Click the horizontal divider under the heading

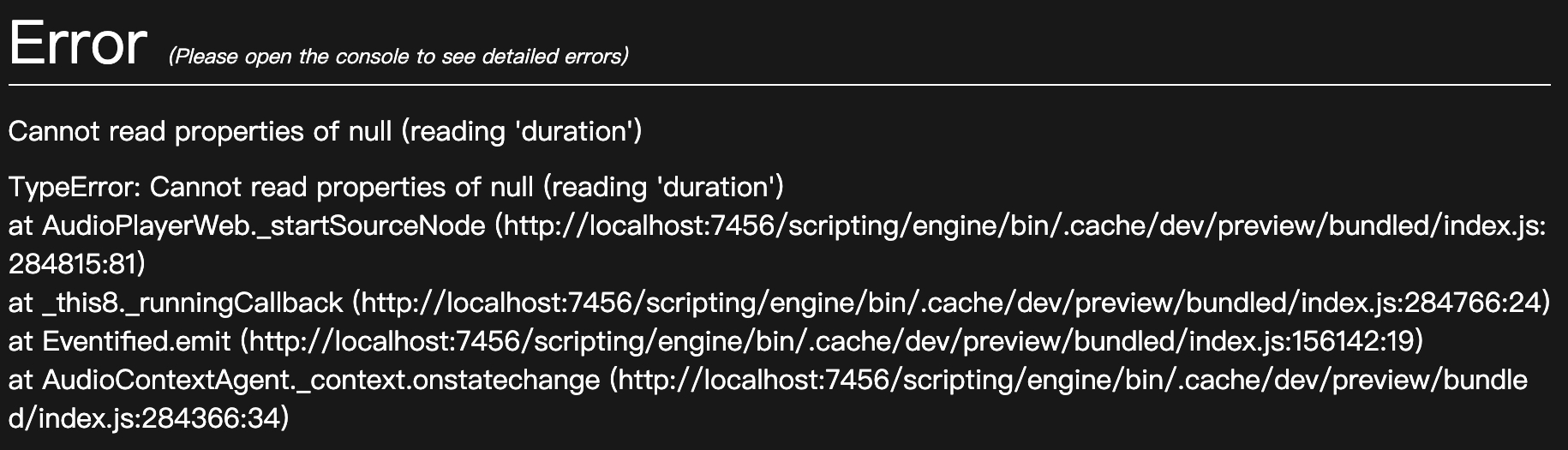pyautogui.click(x=779, y=85)
